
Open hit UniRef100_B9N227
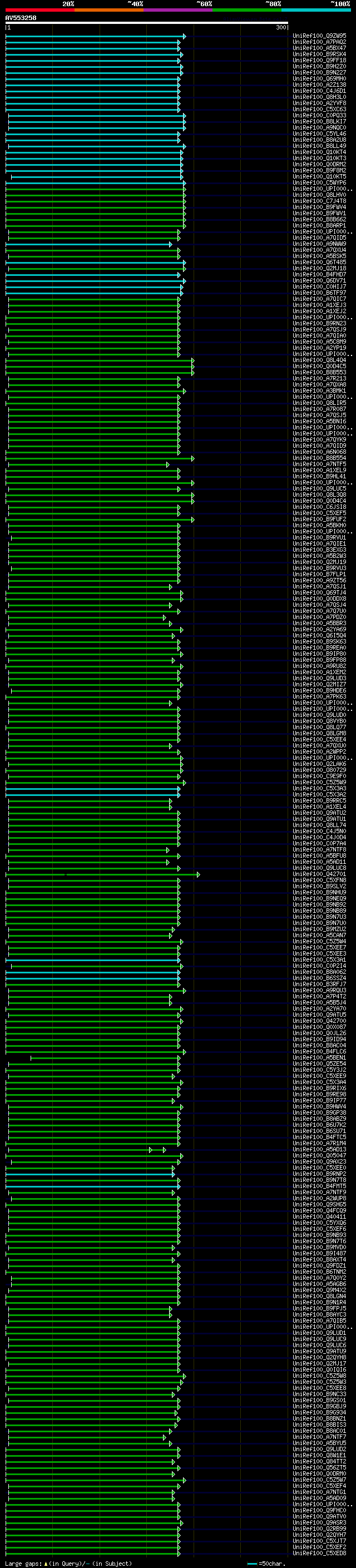click(x=319, y=72)
